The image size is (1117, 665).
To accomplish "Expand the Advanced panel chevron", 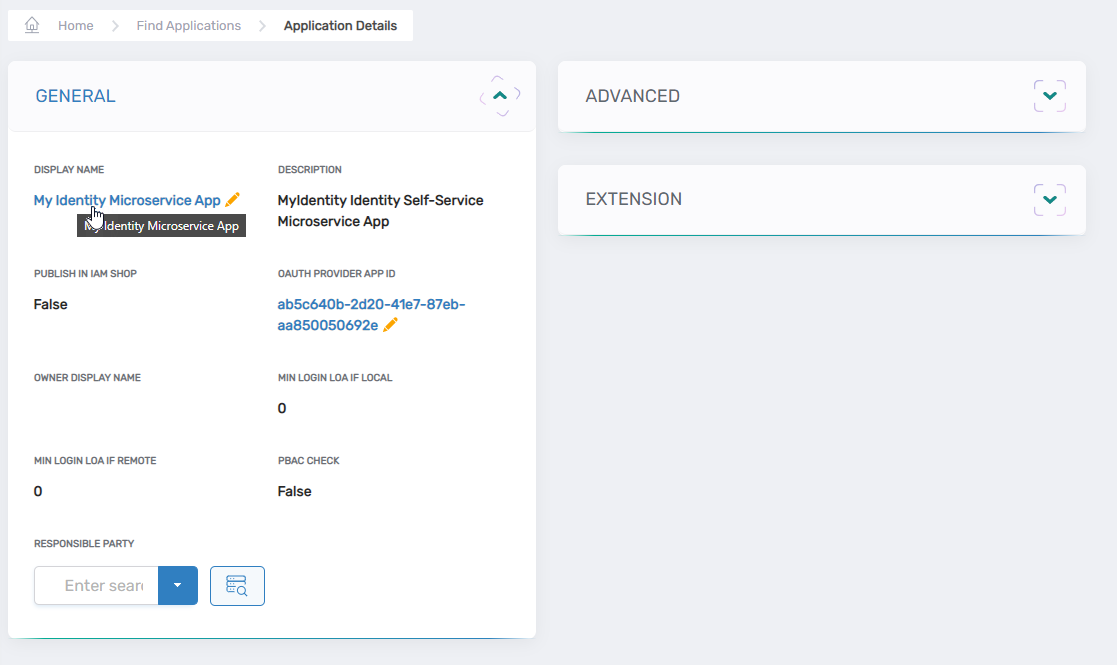I will pyautogui.click(x=1049, y=96).
